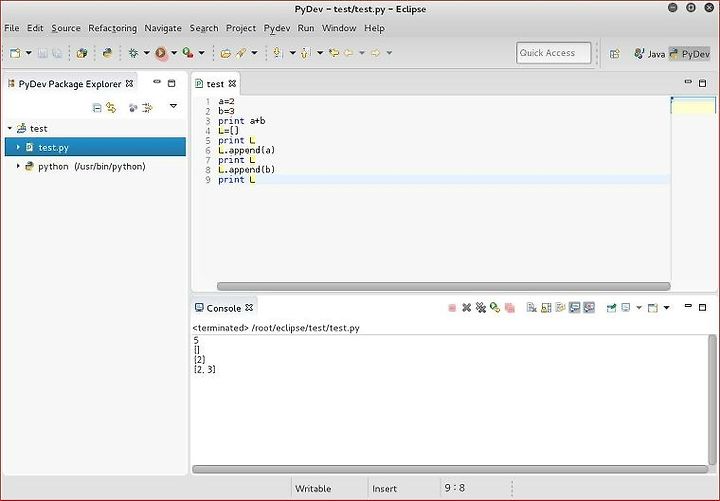Switch to the Java perspective

649,54
